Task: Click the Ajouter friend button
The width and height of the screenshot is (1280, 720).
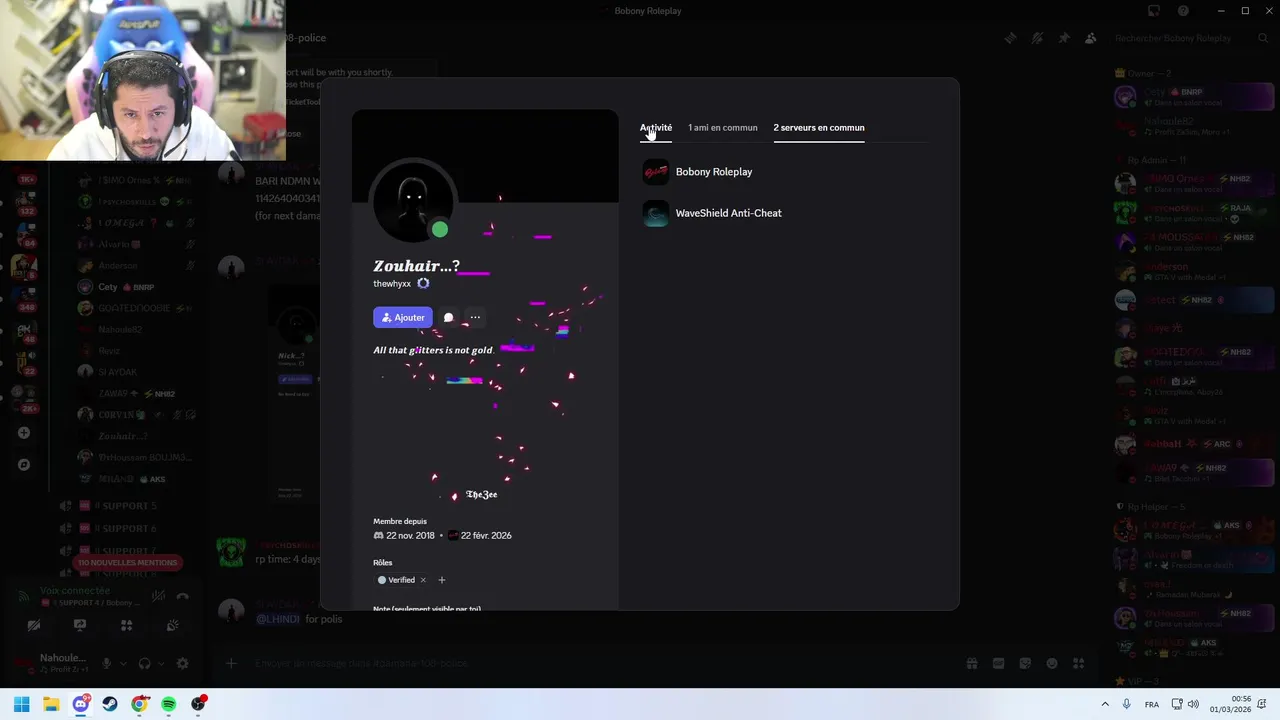Action: coord(403,317)
